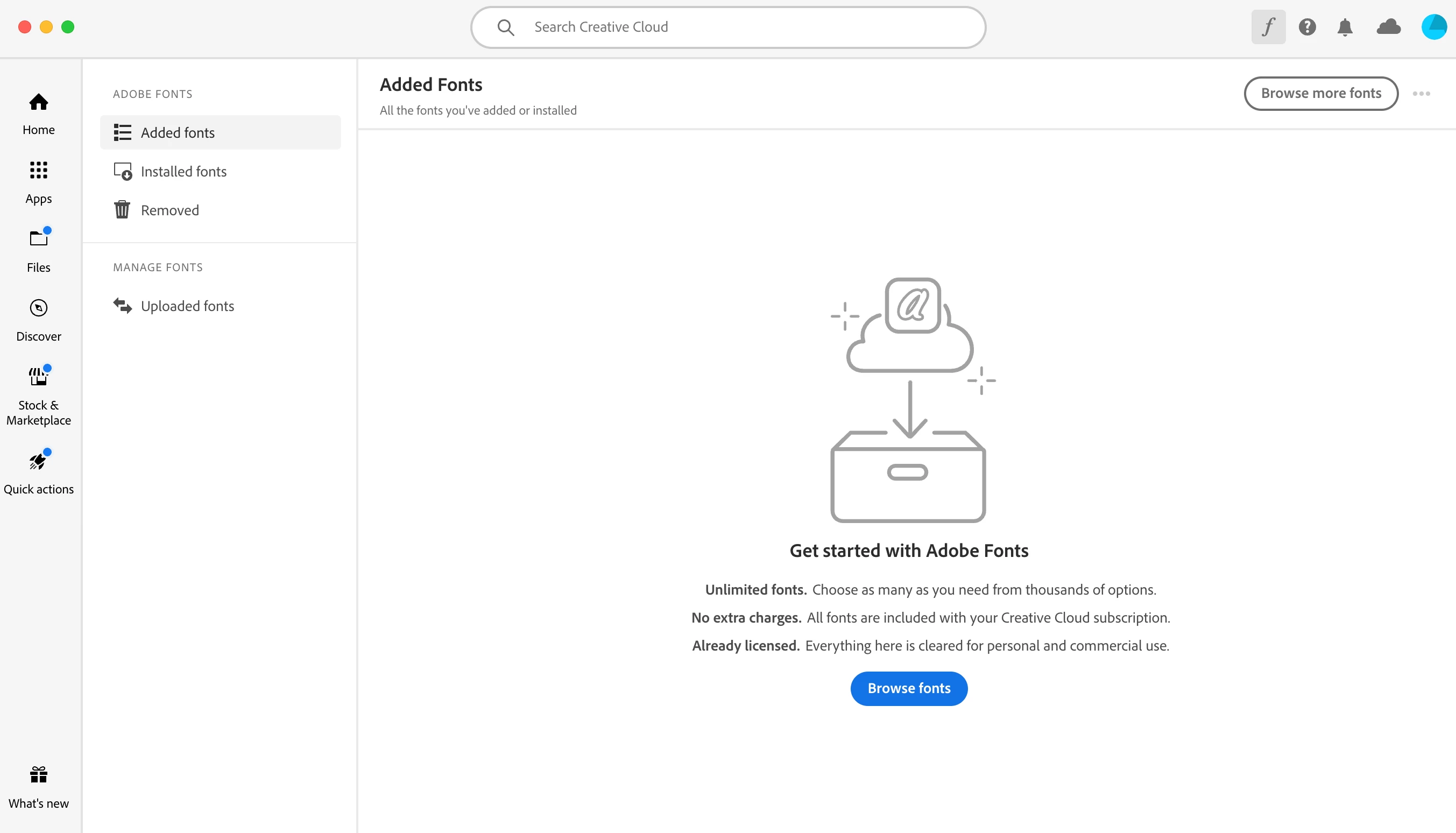Open Stock & Marketplace
The width and height of the screenshot is (1456, 833).
(x=38, y=396)
